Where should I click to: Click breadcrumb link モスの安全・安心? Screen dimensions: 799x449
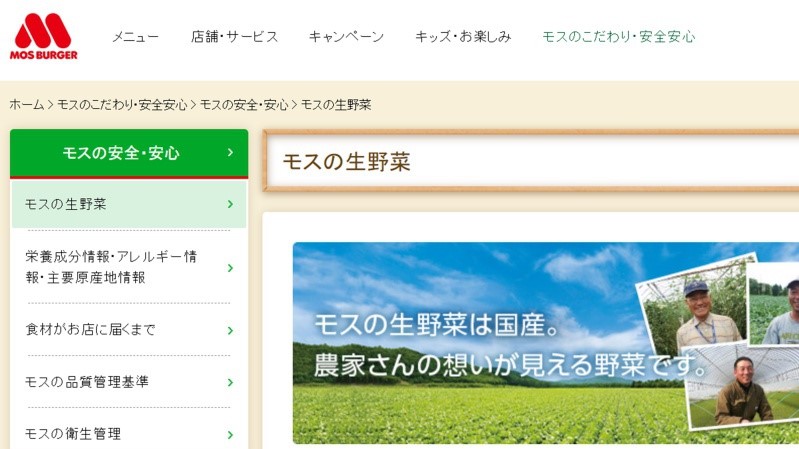(x=244, y=104)
